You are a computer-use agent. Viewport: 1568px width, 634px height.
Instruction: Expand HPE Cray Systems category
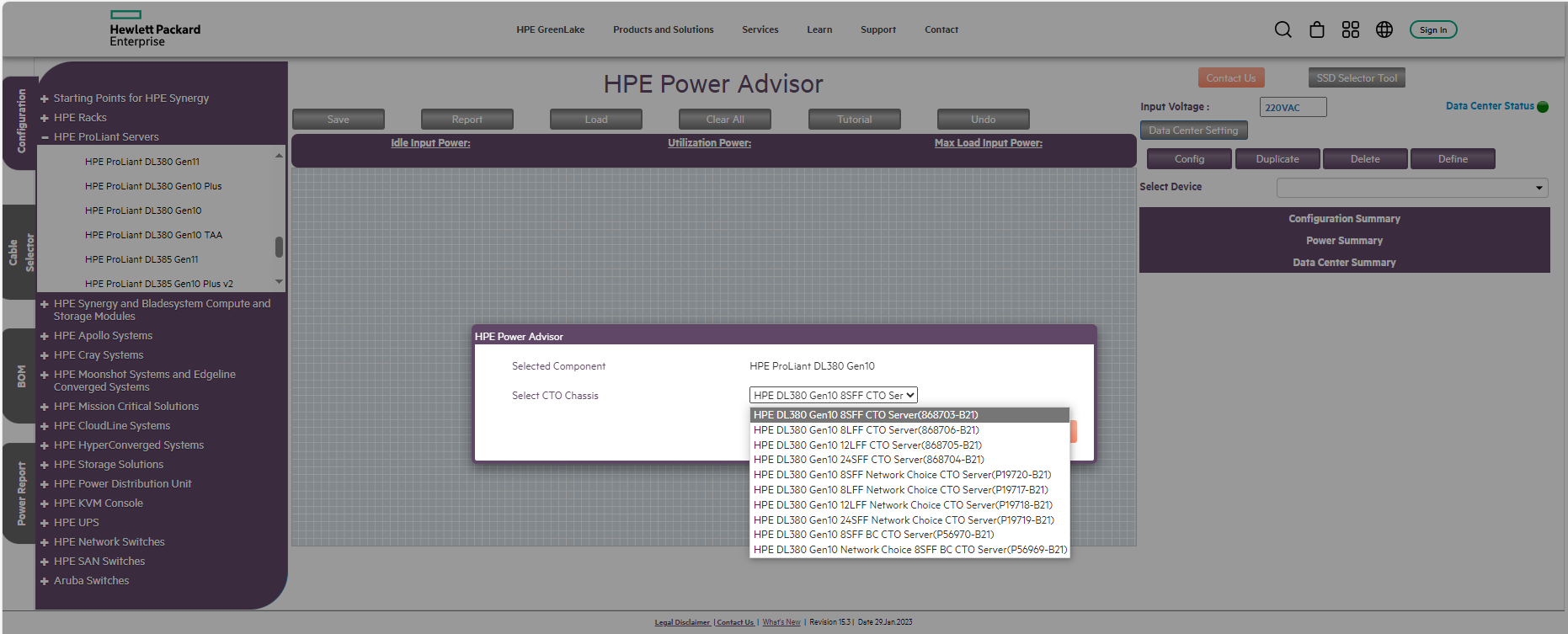[x=45, y=355]
